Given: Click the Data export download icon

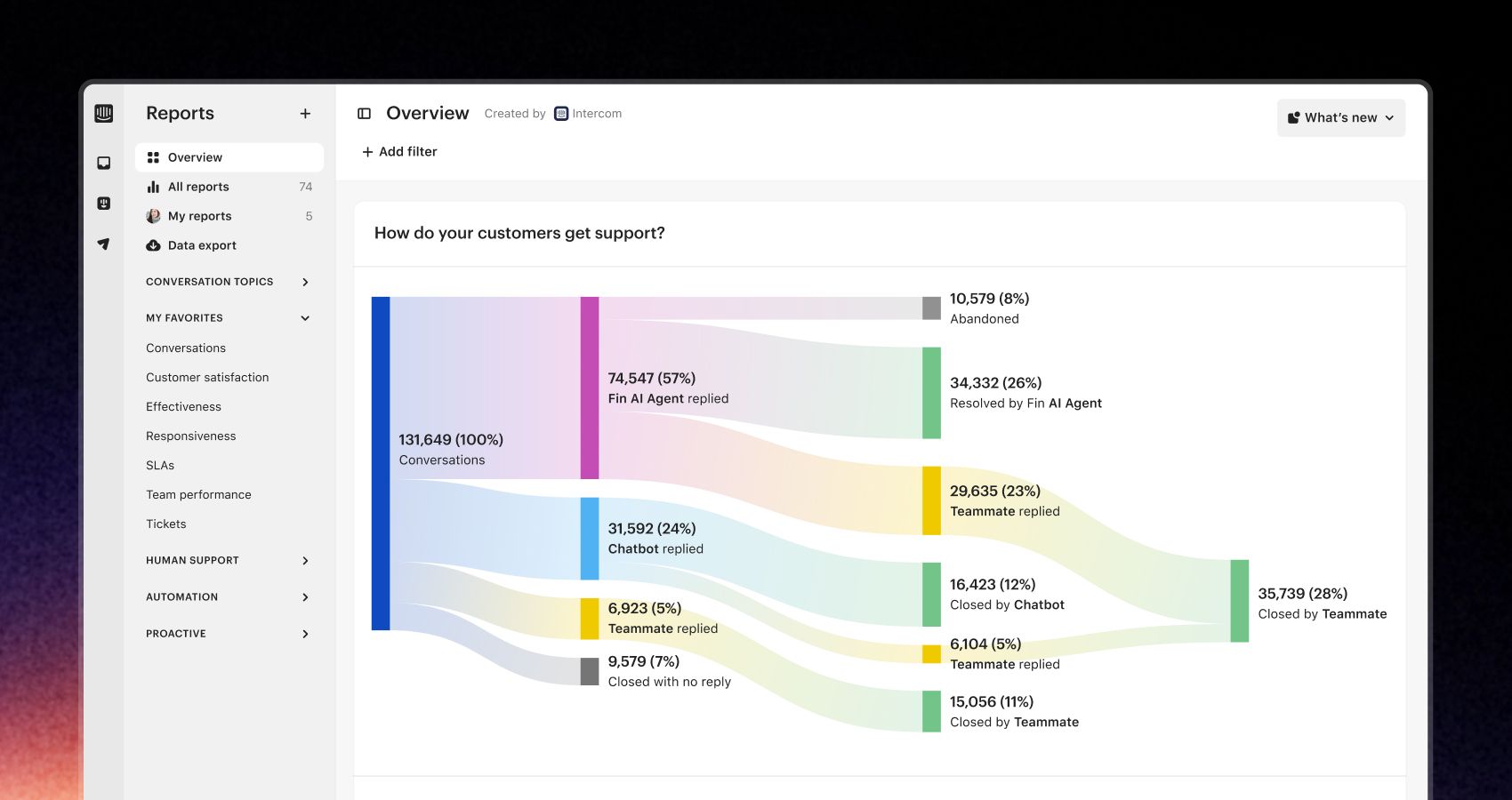Looking at the screenshot, I should click(153, 245).
